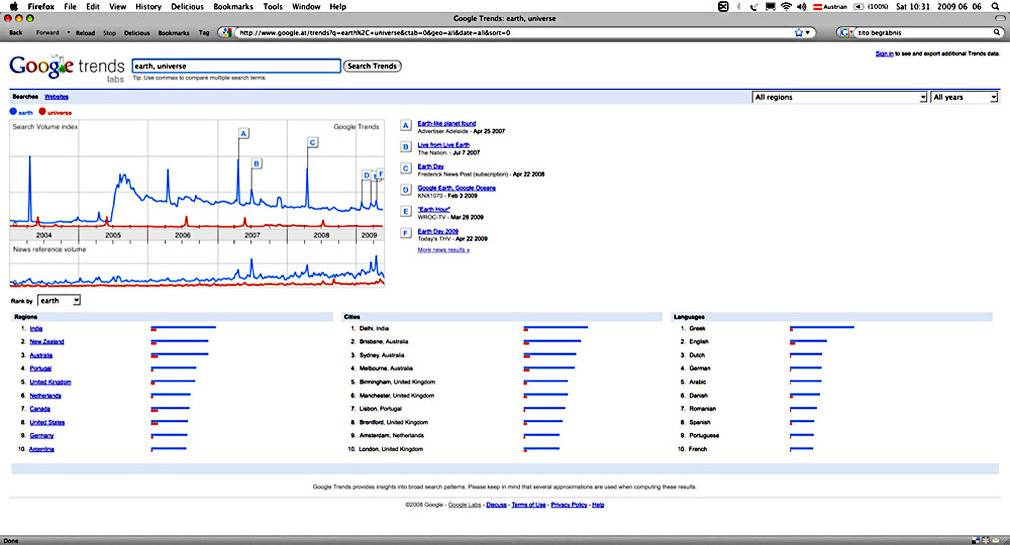Click the Google Trends labs logo

tap(67, 68)
